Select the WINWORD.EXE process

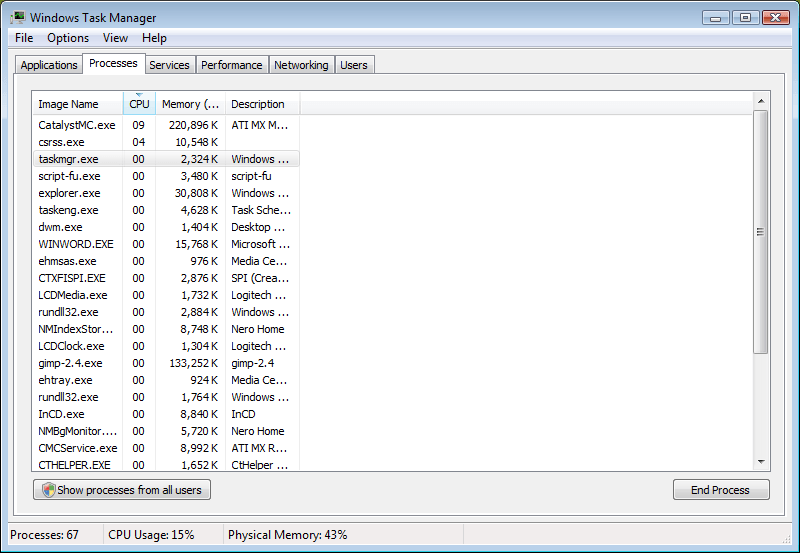point(166,244)
